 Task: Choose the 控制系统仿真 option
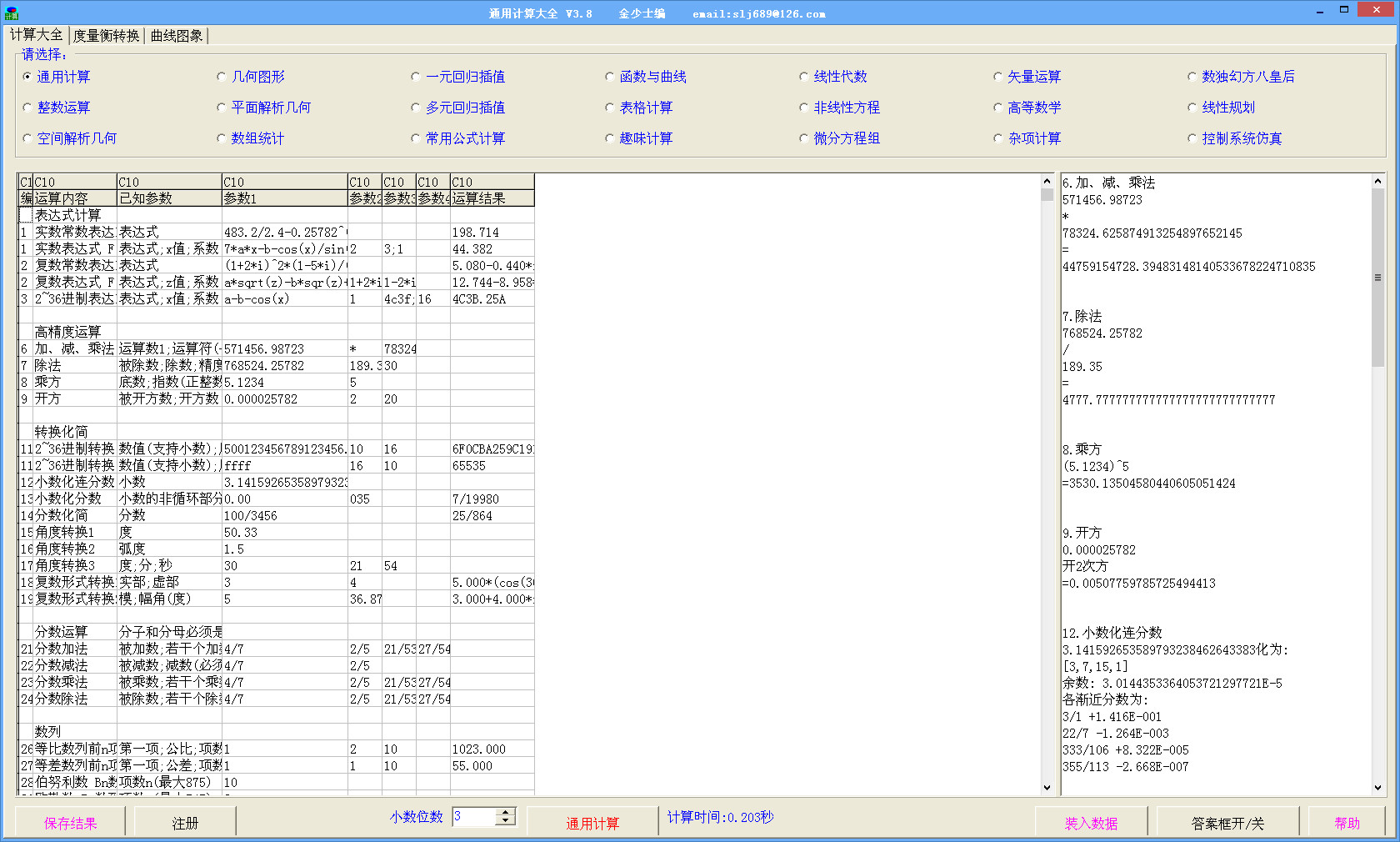pyautogui.click(x=1235, y=138)
